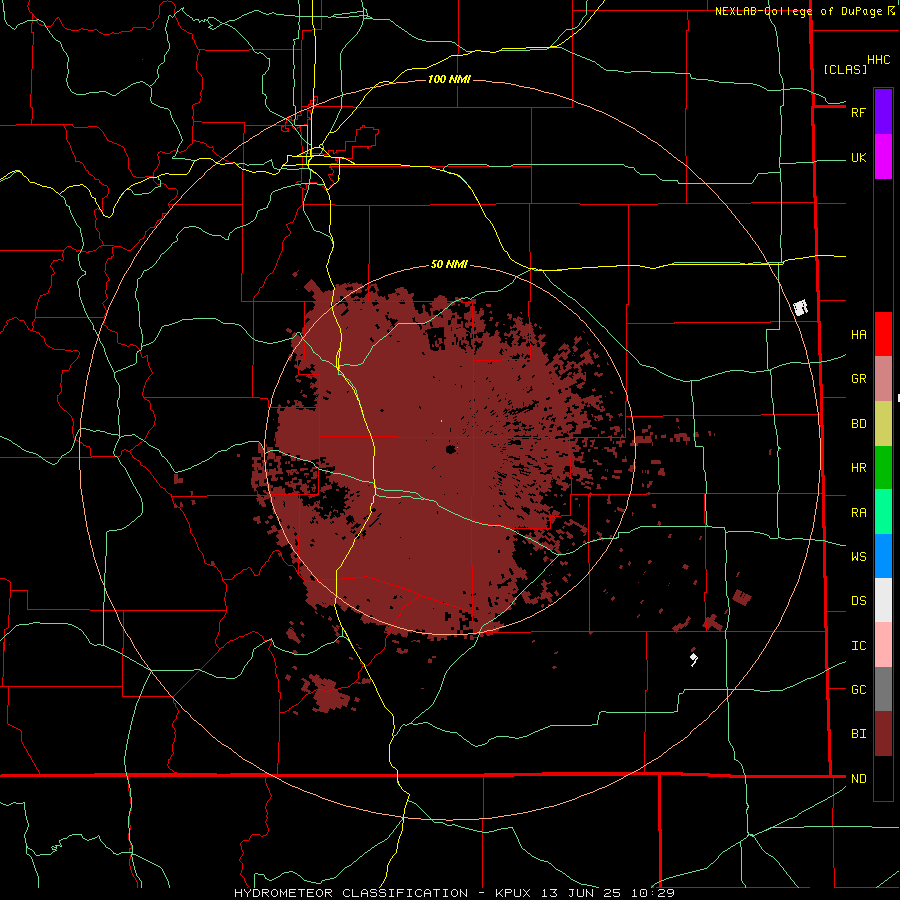Click the 10:29 timestamp
Image resolution: width=900 pixels, height=900 pixels.
click(x=653, y=893)
